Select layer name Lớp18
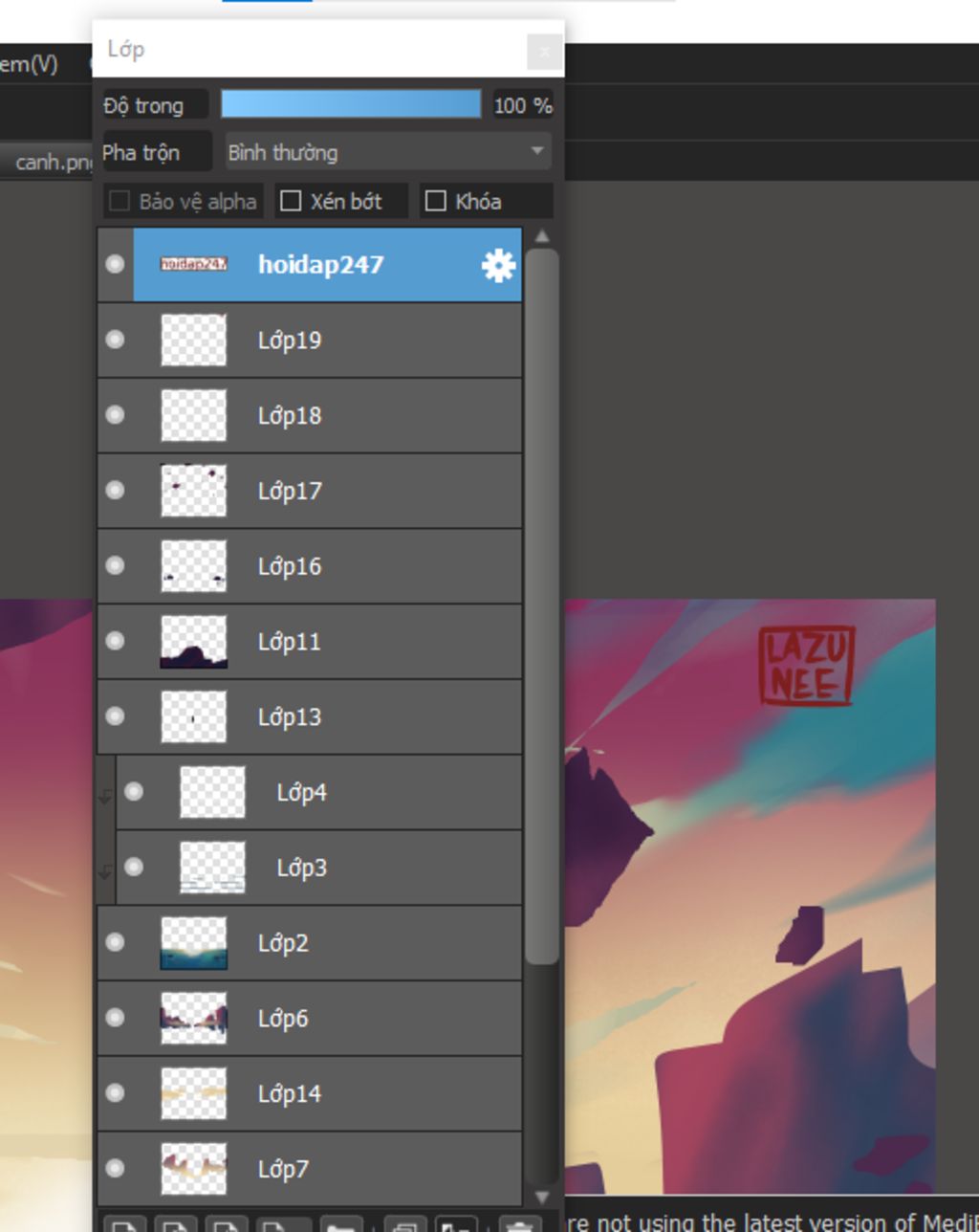This screenshot has height=1232, width=979. click(x=290, y=416)
